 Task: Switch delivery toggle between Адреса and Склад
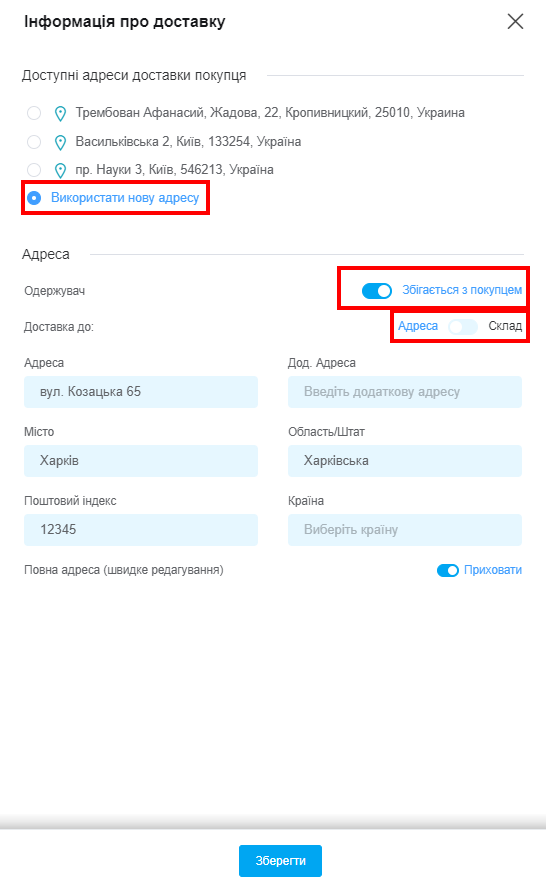463,326
